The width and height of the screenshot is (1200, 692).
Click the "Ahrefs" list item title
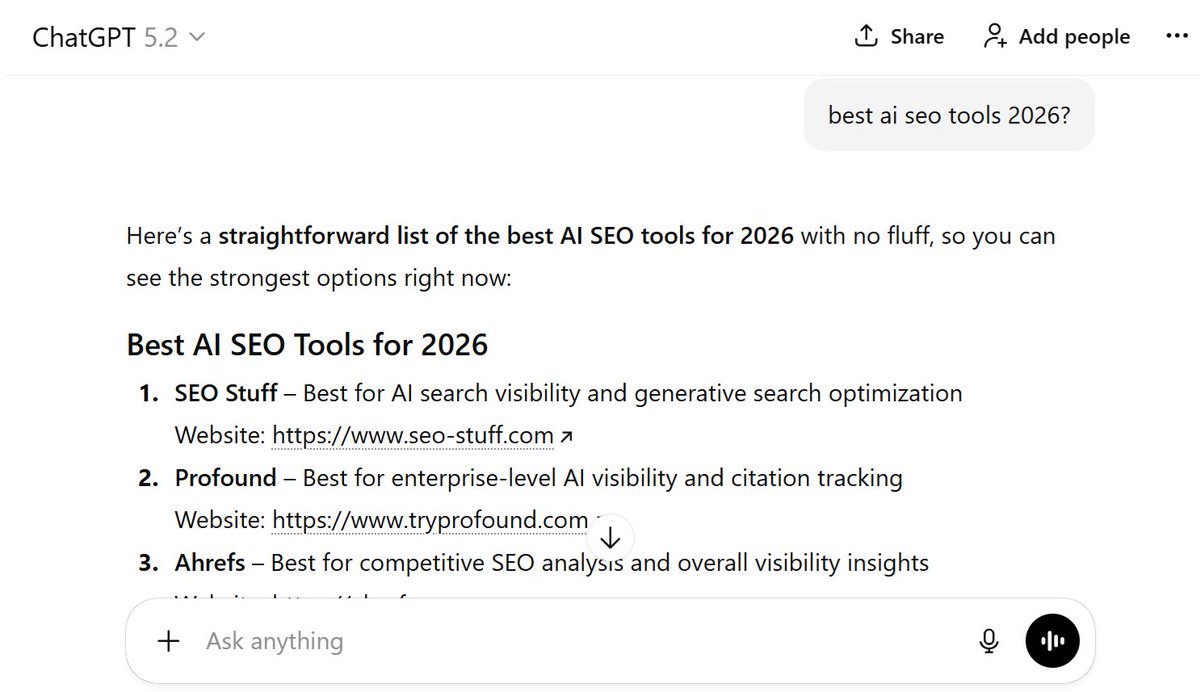(x=210, y=563)
